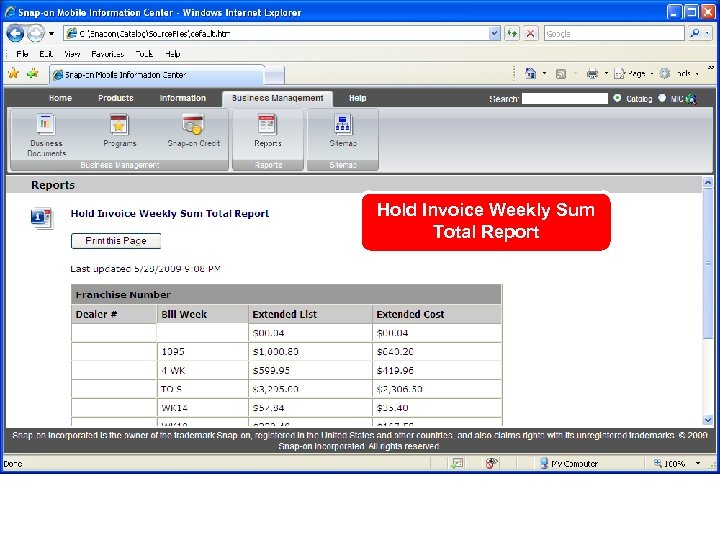Screen dimensions: 720x540
Task: Open Favorites Center star icon
Action: point(13,73)
